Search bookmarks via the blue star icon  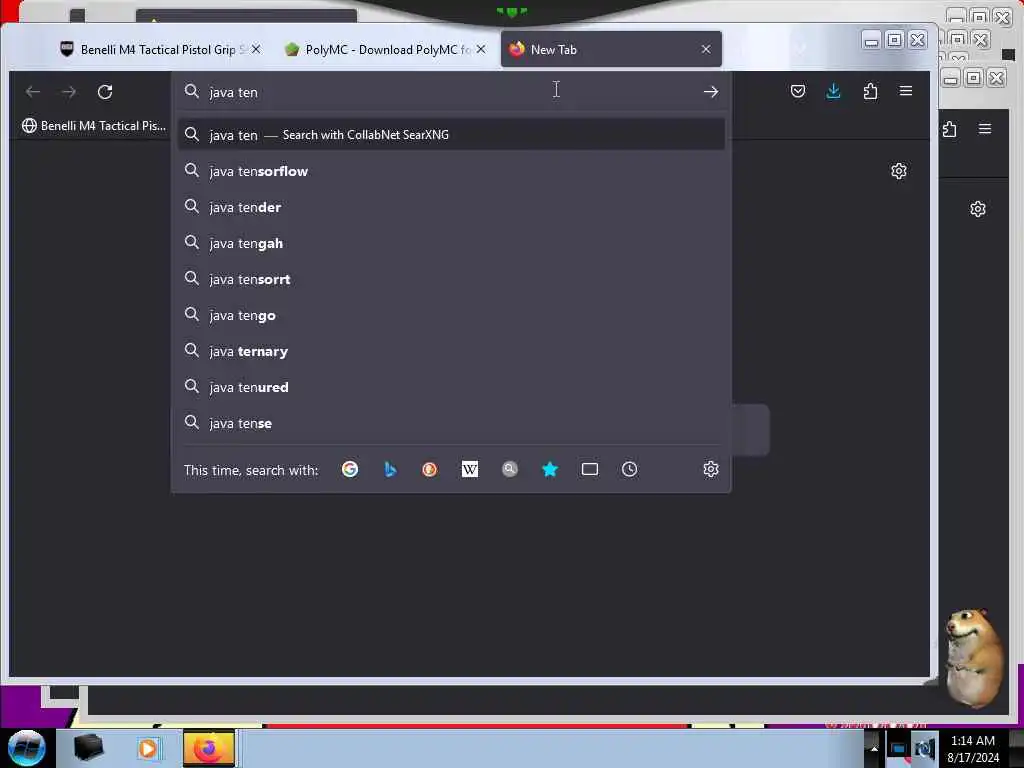(x=550, y=469)
